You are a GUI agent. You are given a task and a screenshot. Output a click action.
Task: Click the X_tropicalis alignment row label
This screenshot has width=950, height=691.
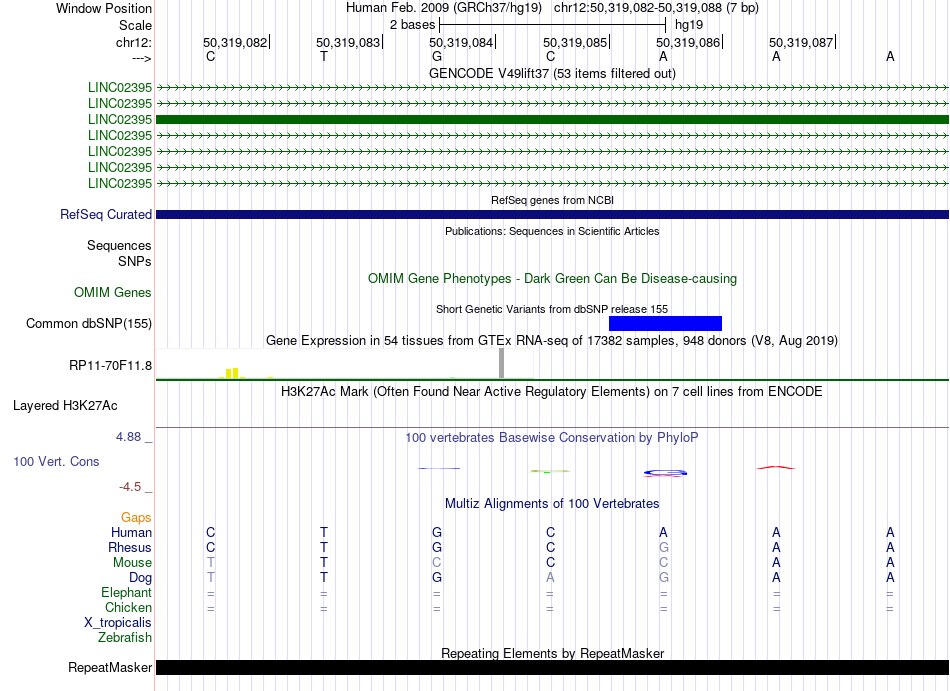point(118,623)
